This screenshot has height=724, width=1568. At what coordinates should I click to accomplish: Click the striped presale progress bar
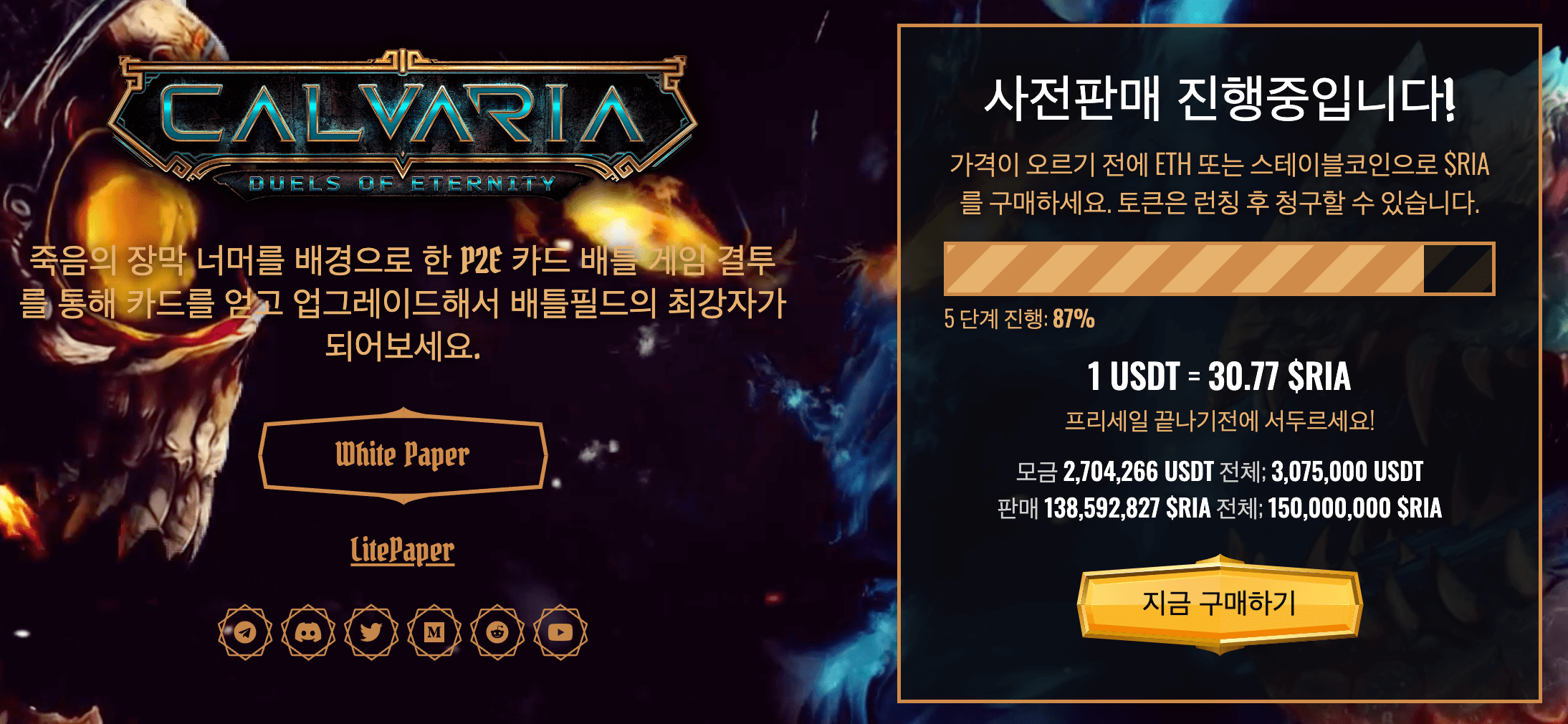[1219, 269]
